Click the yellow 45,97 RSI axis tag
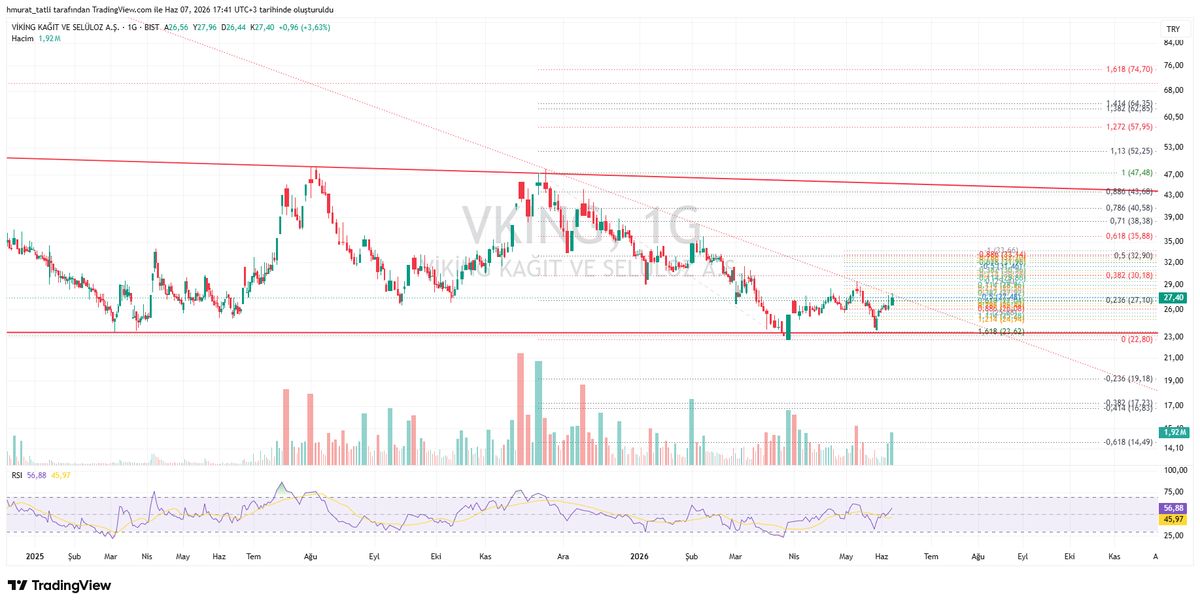The height and width of the screenshot is (605, 1200). point(1173,519)
